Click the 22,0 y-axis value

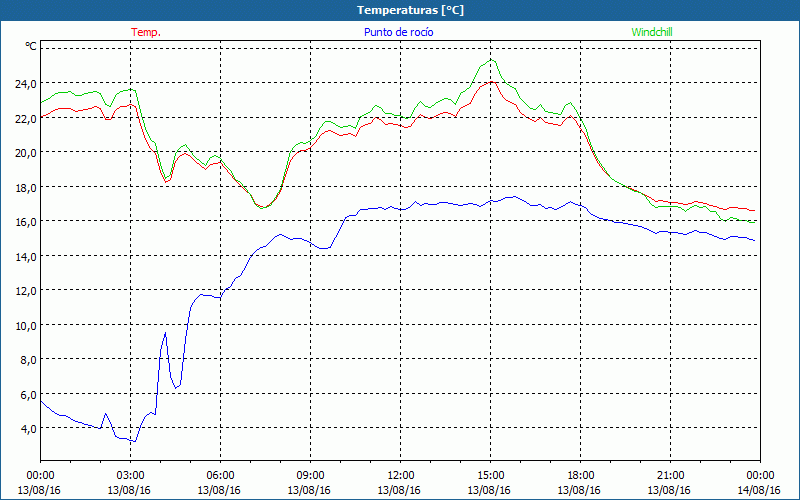(26, 118)
